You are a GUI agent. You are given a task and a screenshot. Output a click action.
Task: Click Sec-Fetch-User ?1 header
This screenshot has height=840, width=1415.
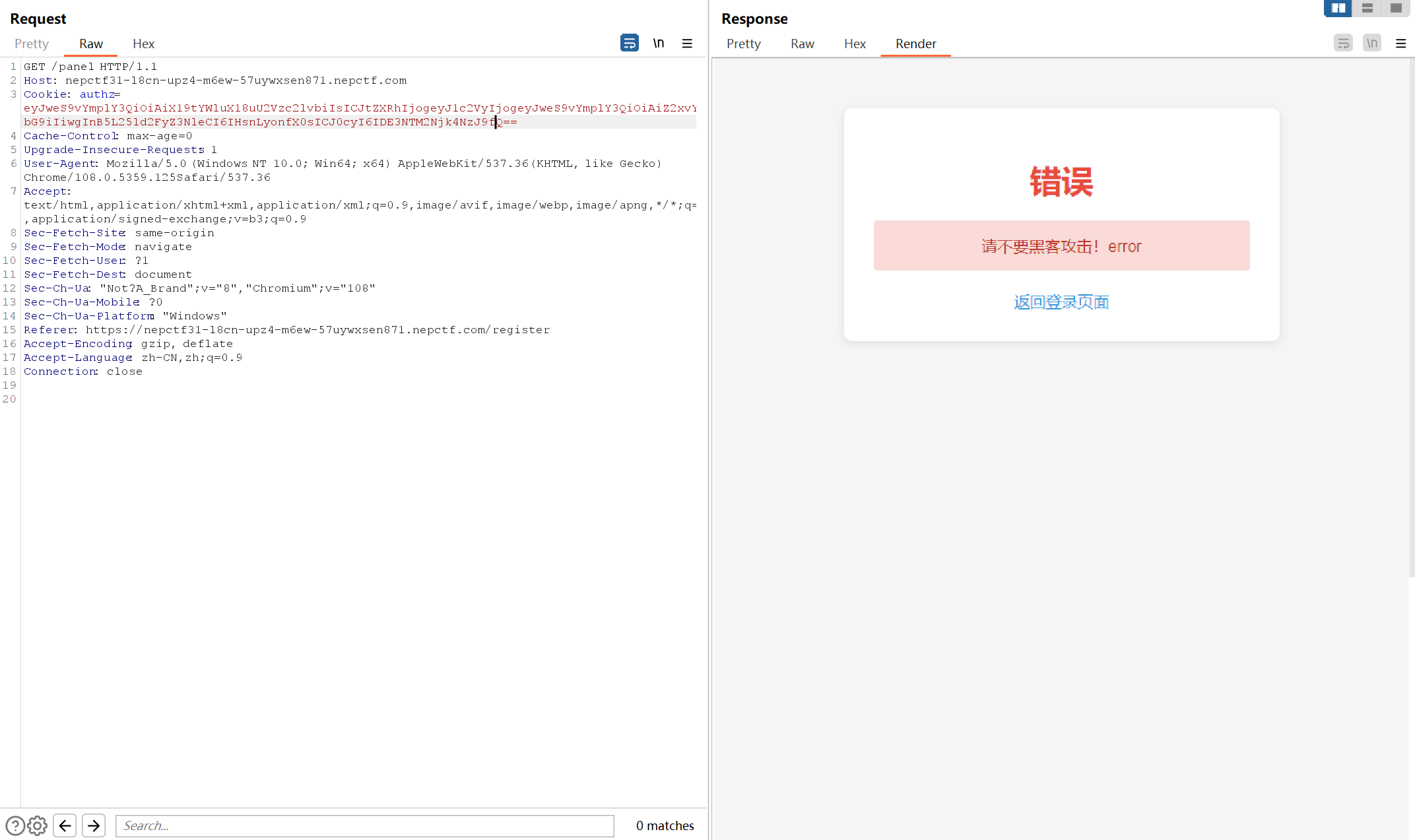coord(86,261)
